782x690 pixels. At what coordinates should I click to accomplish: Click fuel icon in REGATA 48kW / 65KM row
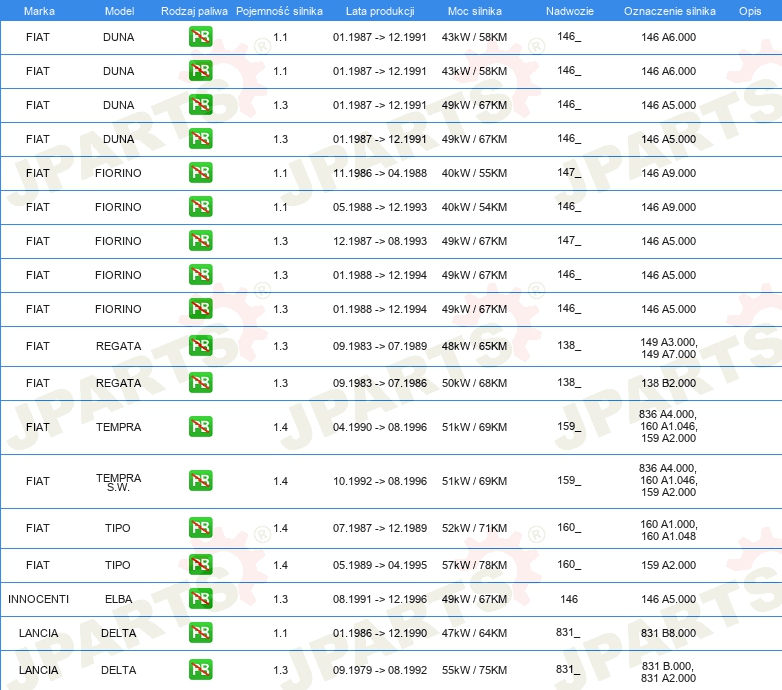[x=200, y=345]
